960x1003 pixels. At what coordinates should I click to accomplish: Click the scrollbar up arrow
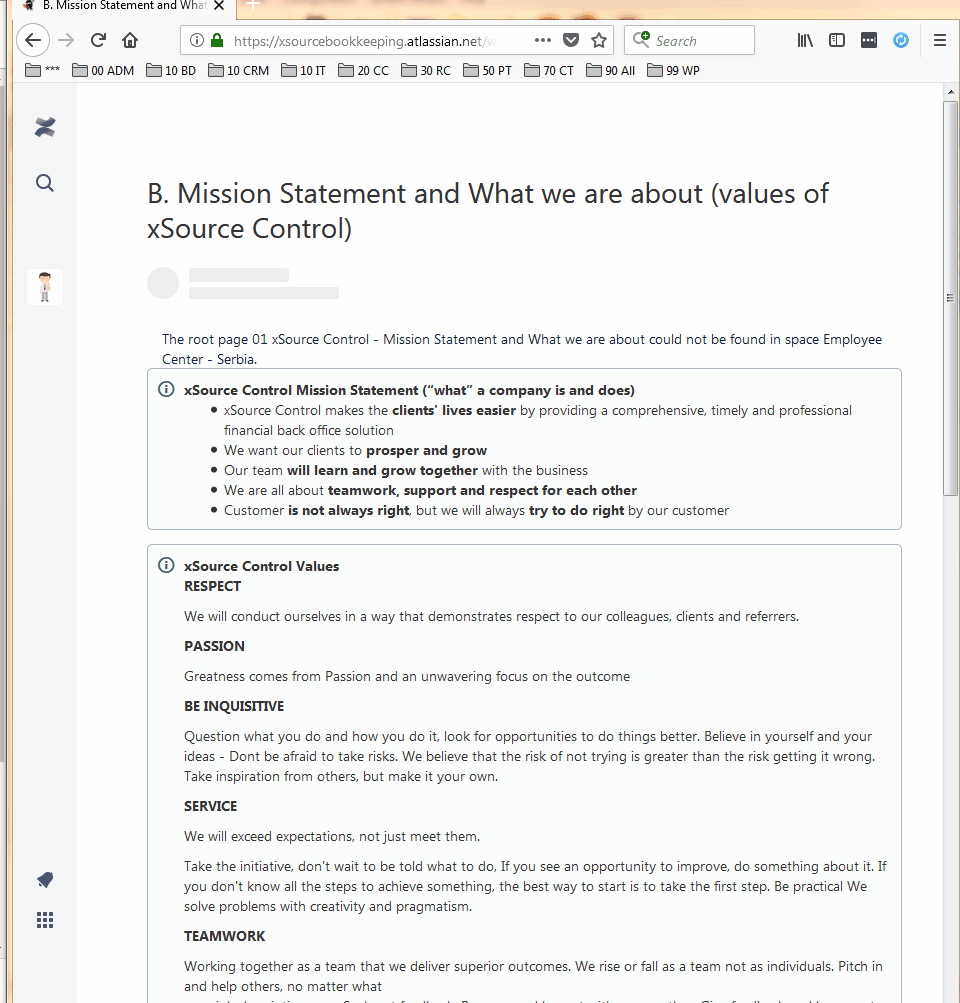click(x=951, y=92)
